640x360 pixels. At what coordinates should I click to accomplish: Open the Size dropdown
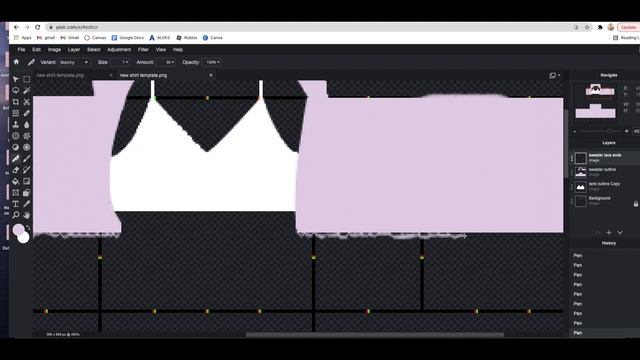(x=120, y=62)
